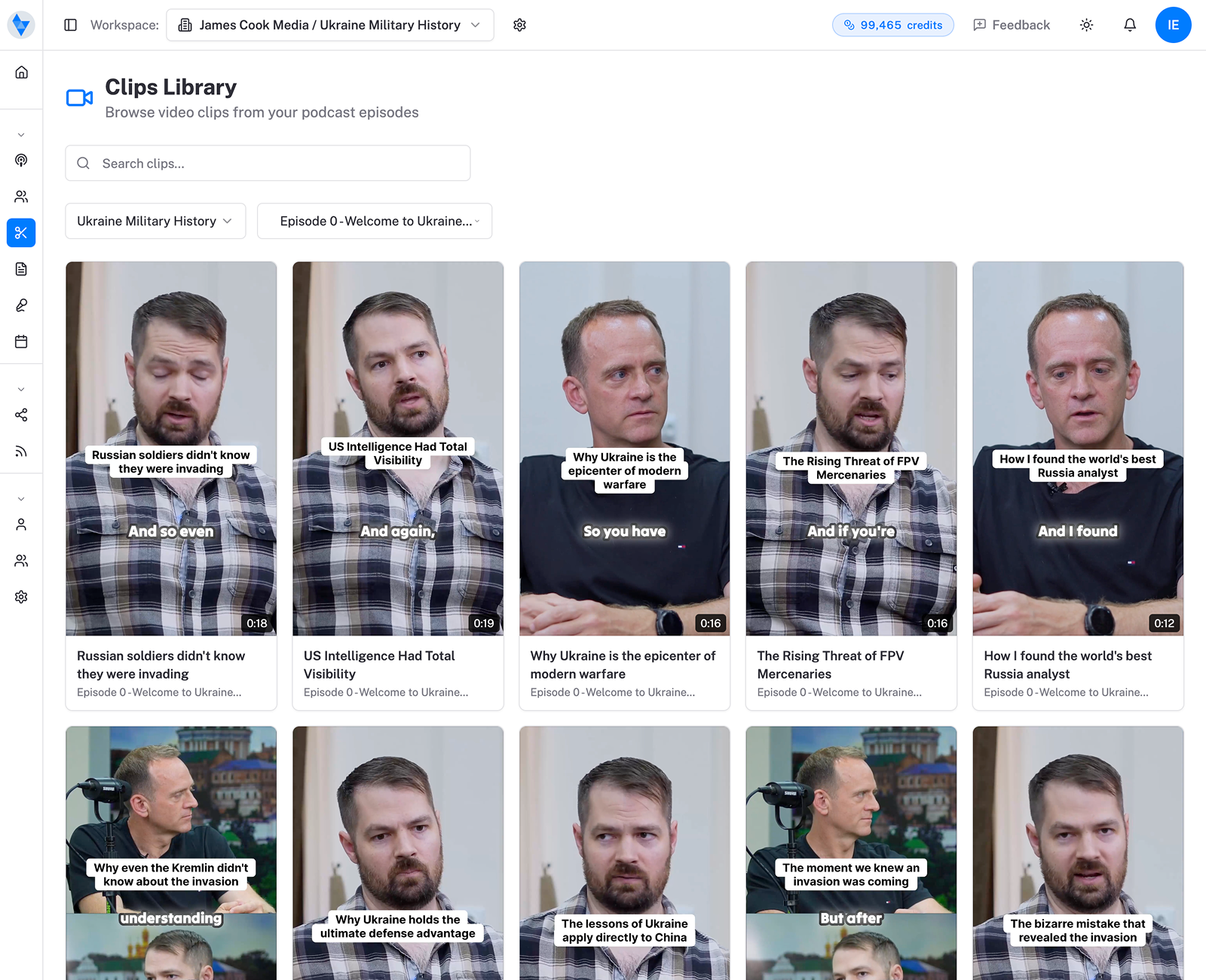This screenshot has height=980, width=1206.
Task: Click the 'Workspace:' label in the header
Action: tap(124, 25)
